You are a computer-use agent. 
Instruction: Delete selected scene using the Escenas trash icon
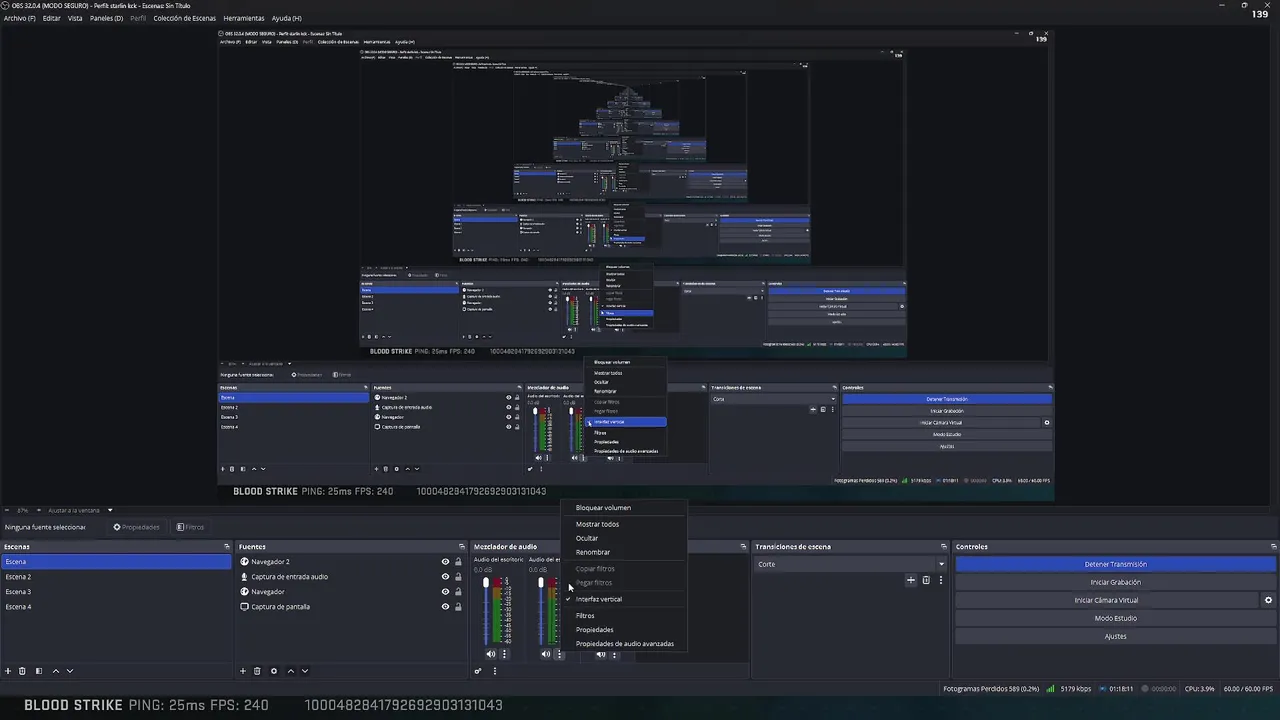coord(23,671)
